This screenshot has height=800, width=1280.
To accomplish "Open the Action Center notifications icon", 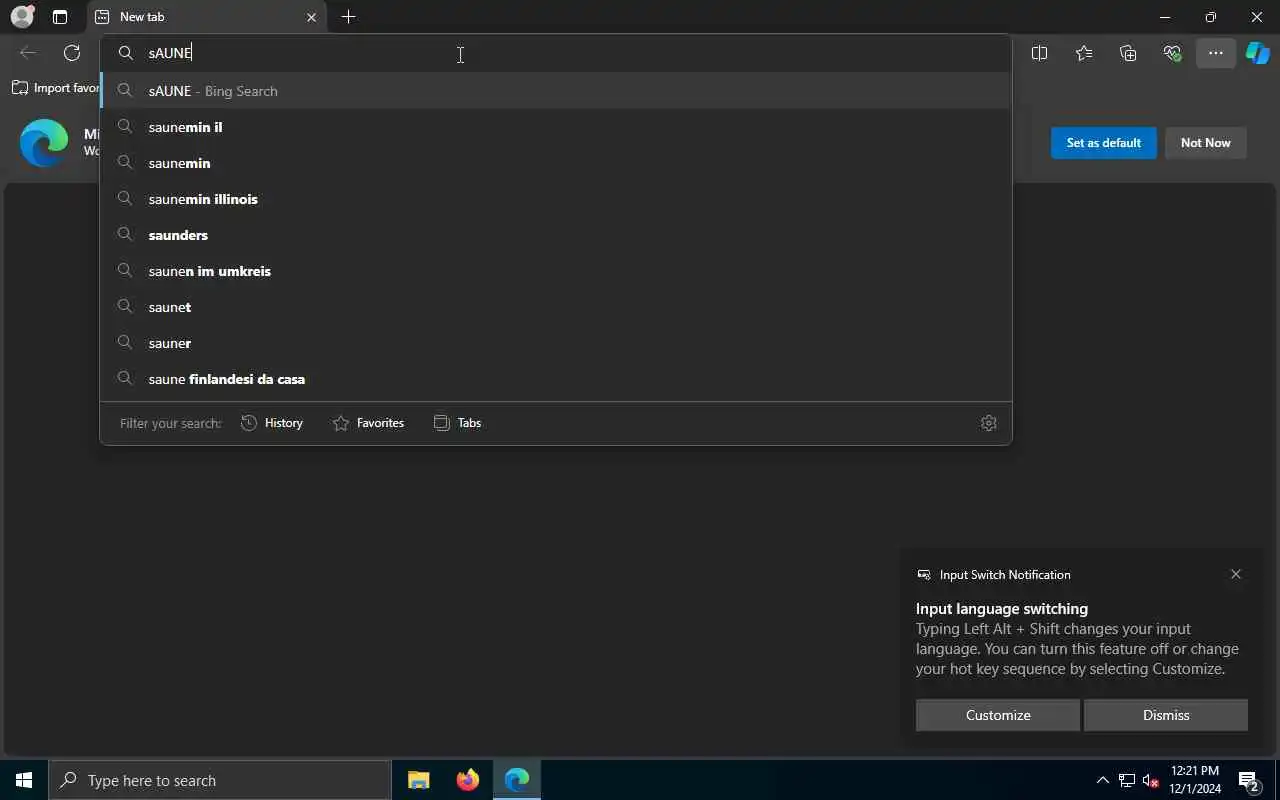I will [1249, 780].
